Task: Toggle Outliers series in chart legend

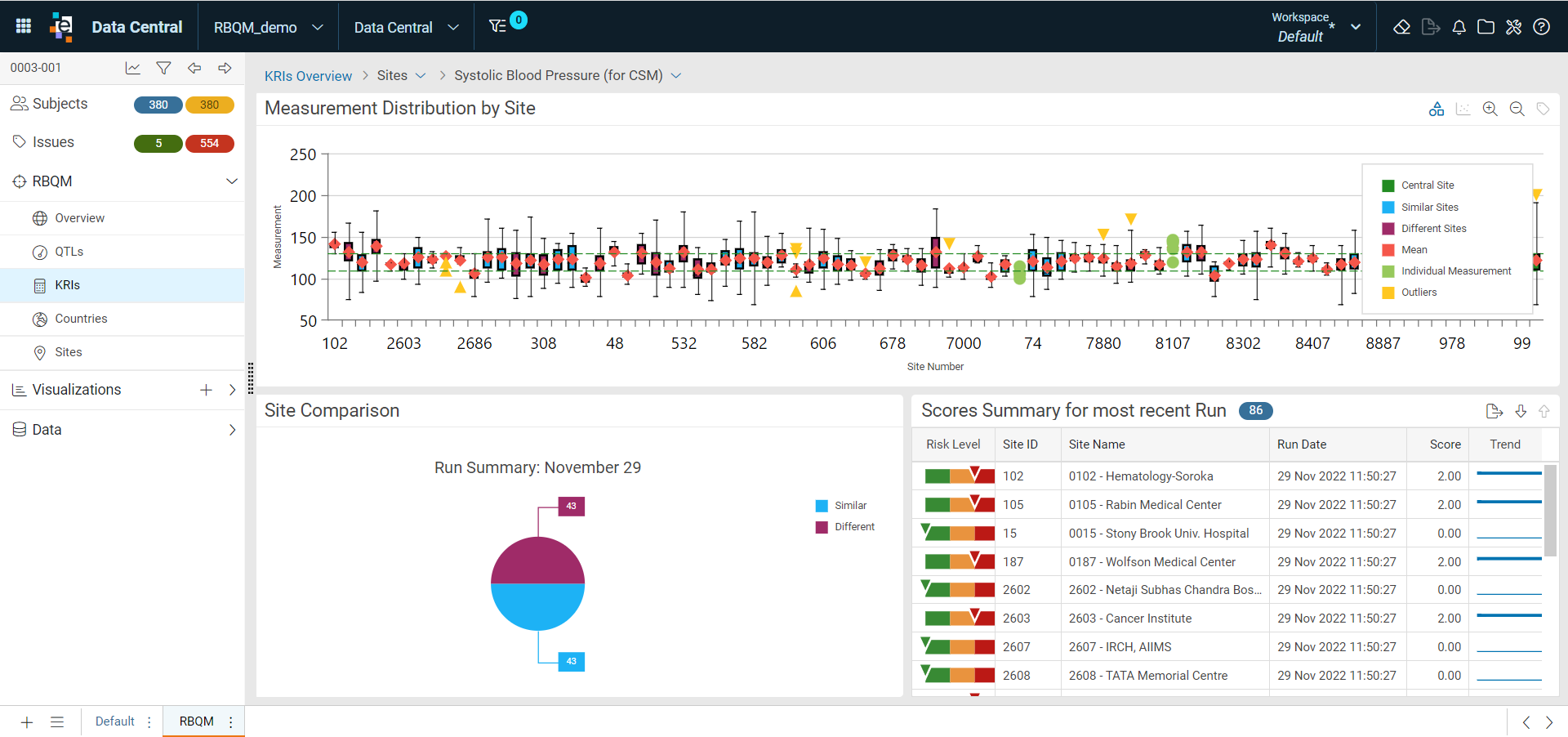Action: click(x=1410, y=293)
